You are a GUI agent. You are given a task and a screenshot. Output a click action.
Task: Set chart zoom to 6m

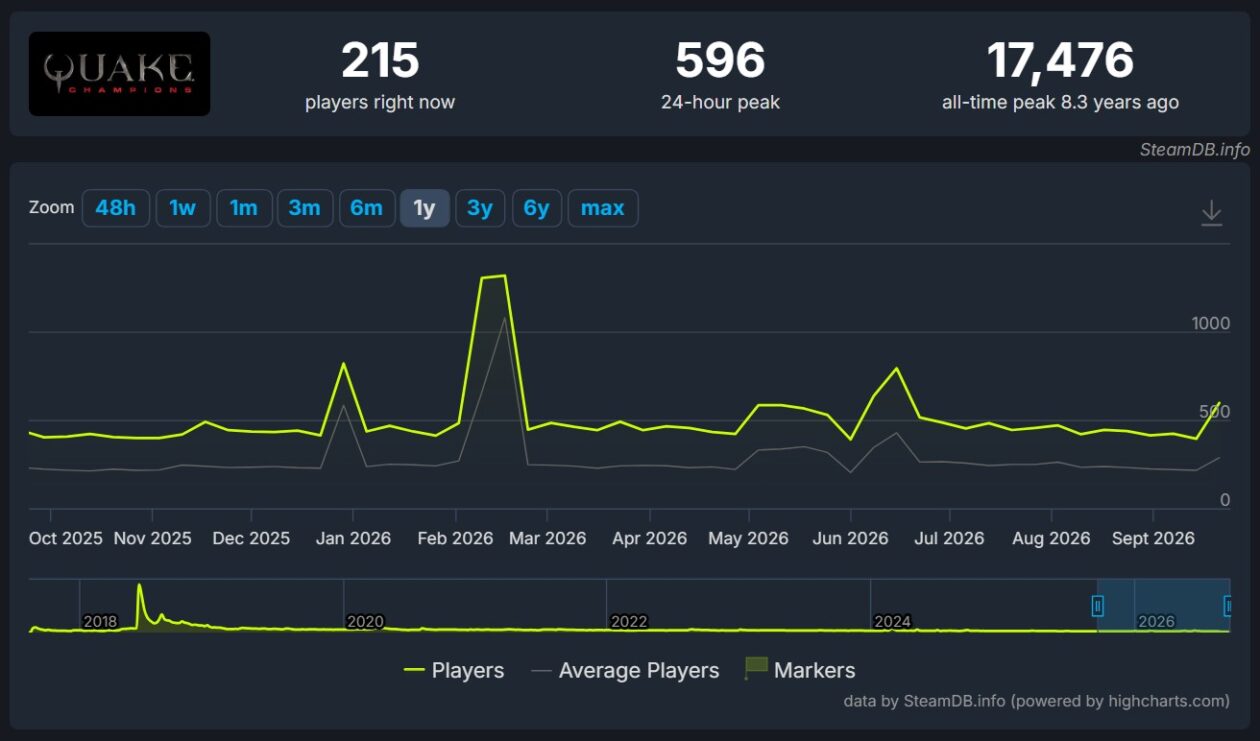(x=367, y=208)
